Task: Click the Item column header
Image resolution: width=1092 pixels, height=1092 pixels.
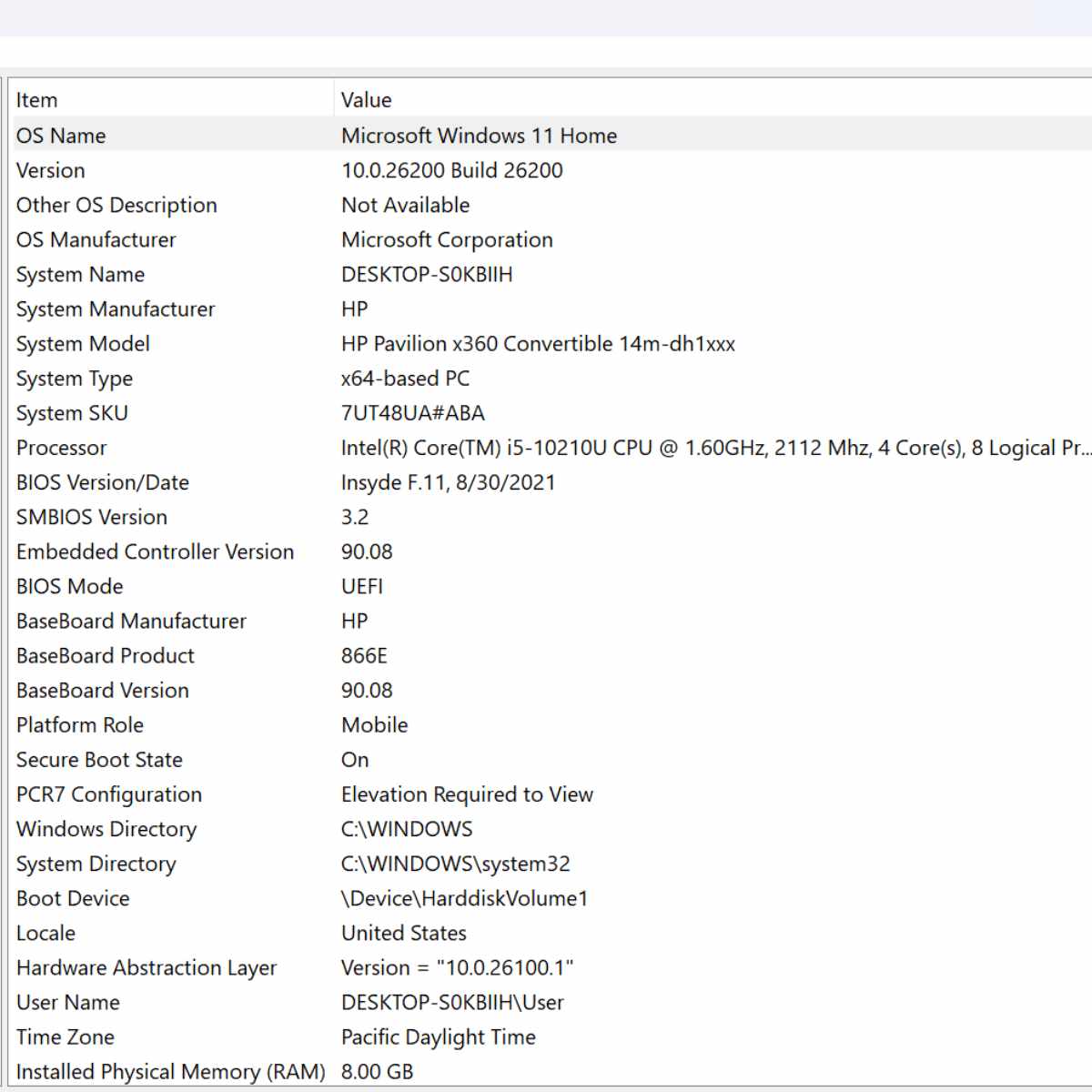Action: [173, 99]
